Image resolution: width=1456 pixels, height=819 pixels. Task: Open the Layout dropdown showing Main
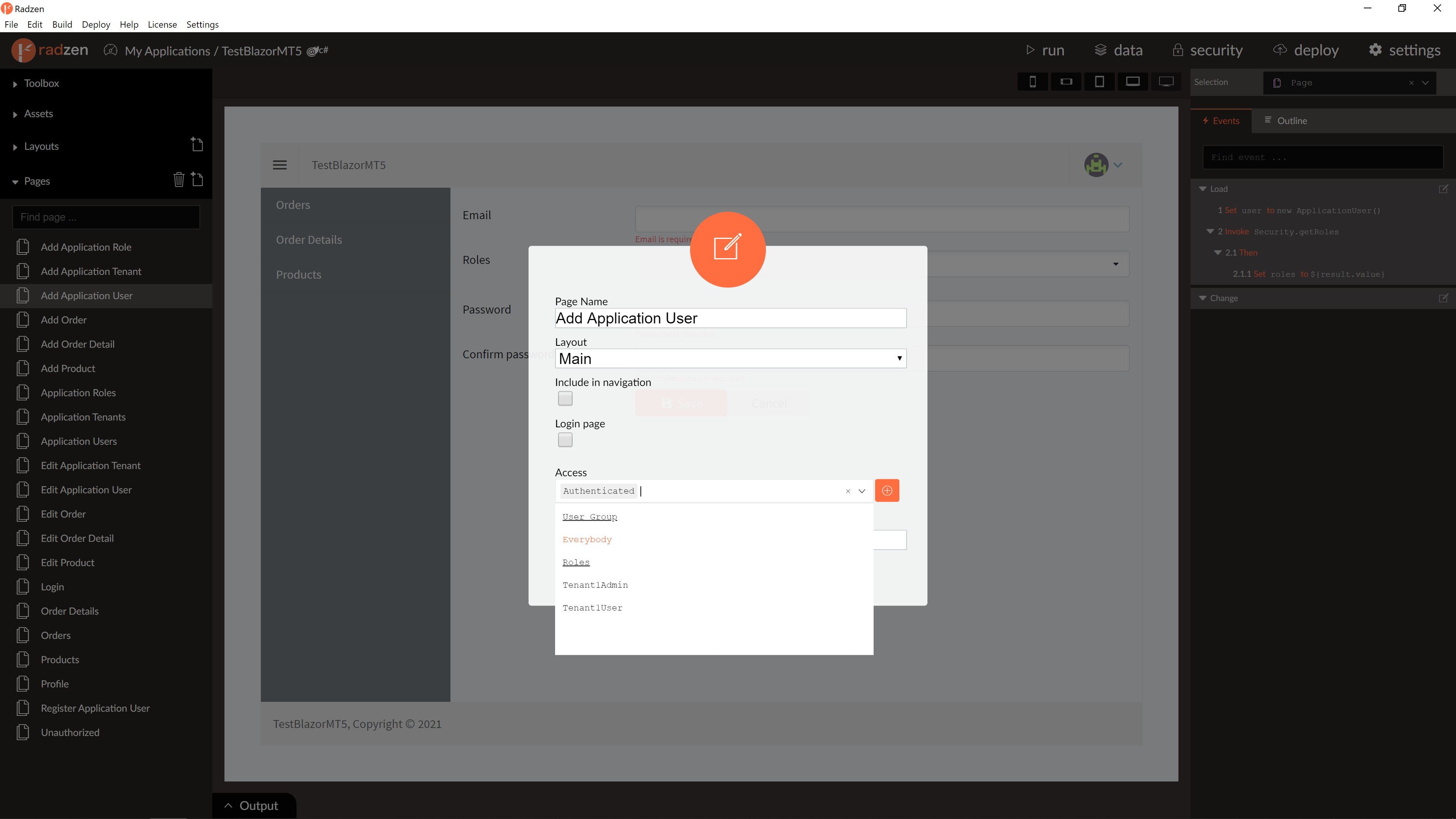click(x=731, y=358)
